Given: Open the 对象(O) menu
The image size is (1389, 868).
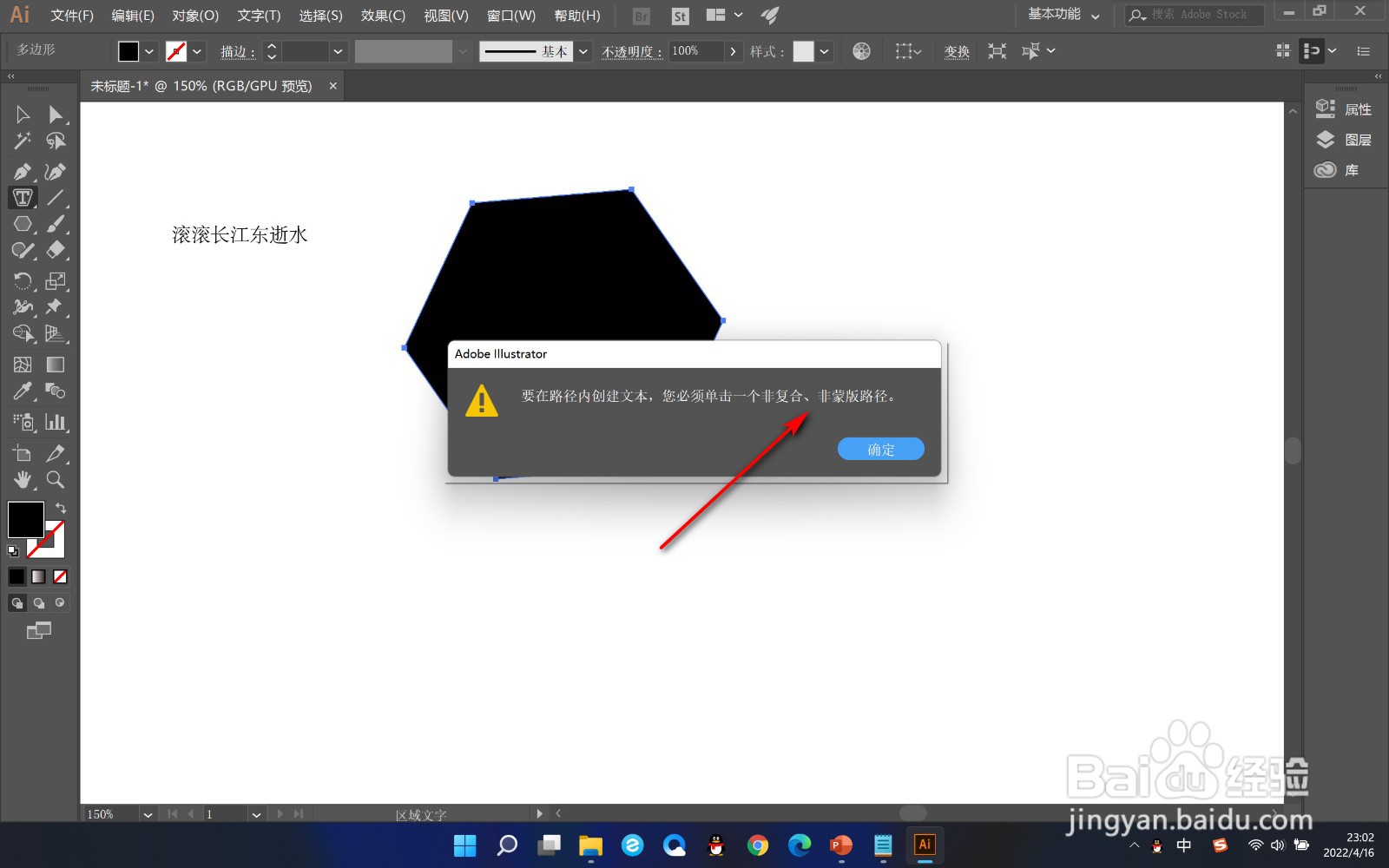Looking at the screenshot, I should pos(195,16).
